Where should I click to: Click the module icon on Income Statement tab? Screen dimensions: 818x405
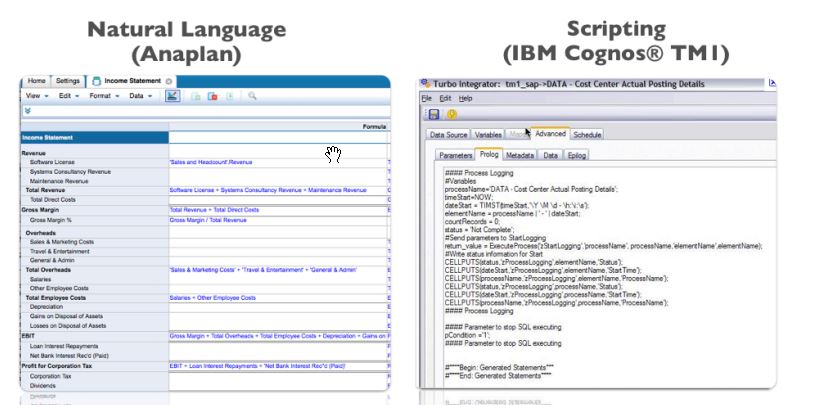(96, 81)
